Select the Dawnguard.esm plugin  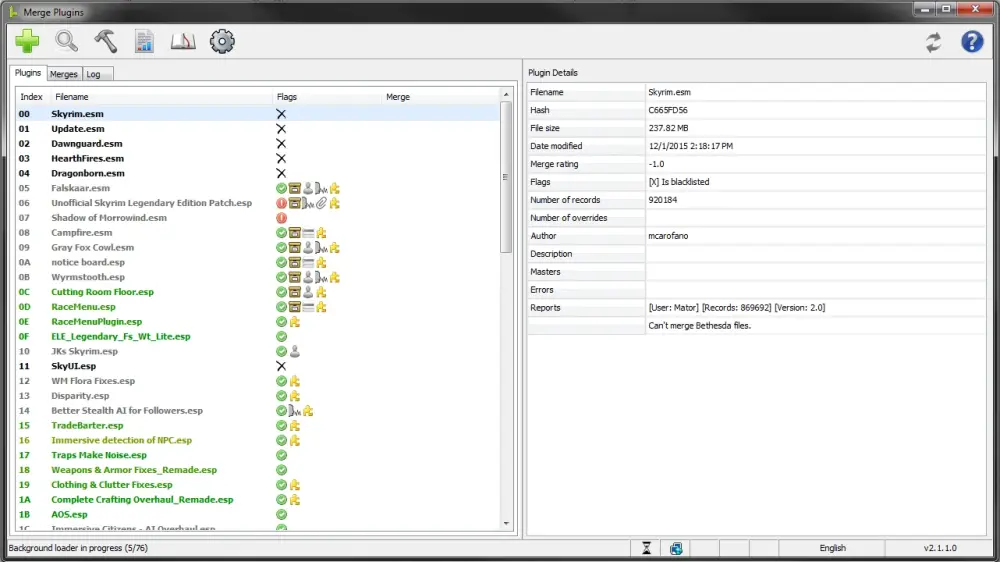coord(87,144)
